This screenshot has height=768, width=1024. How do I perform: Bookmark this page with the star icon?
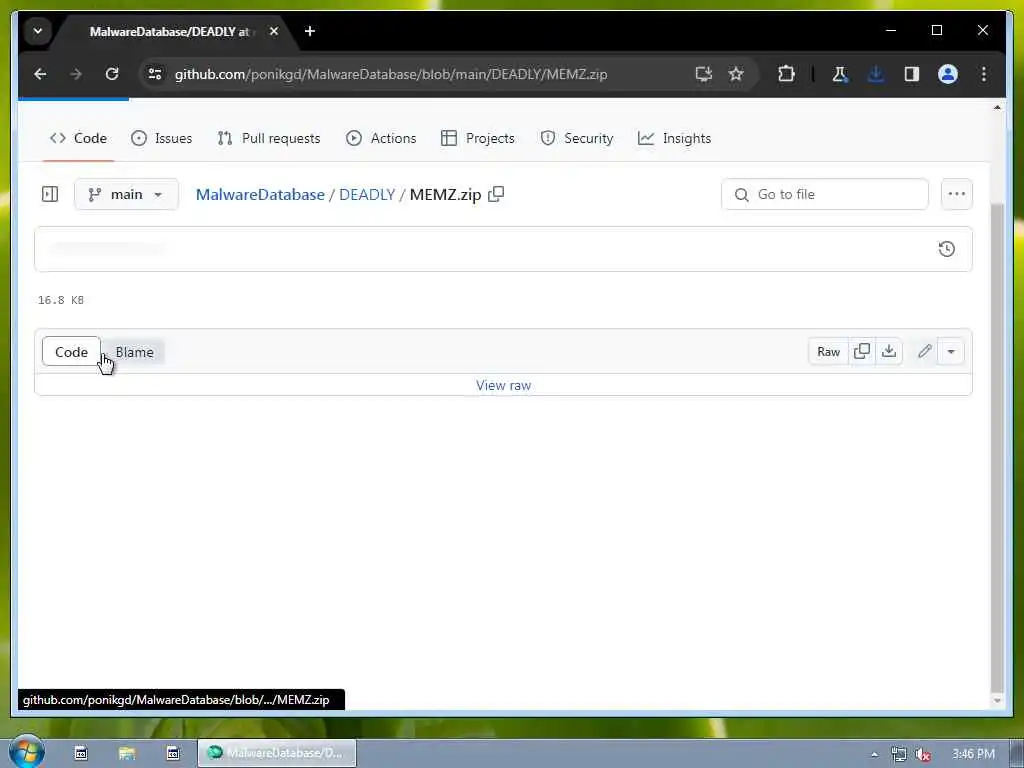(x=736, y=74)
